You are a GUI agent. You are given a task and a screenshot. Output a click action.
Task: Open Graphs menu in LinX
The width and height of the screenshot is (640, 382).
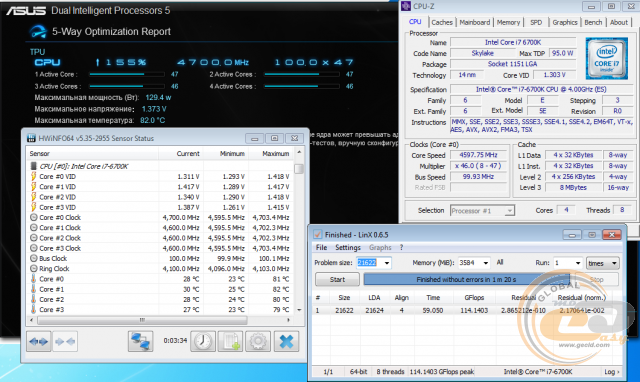point(380,247)
